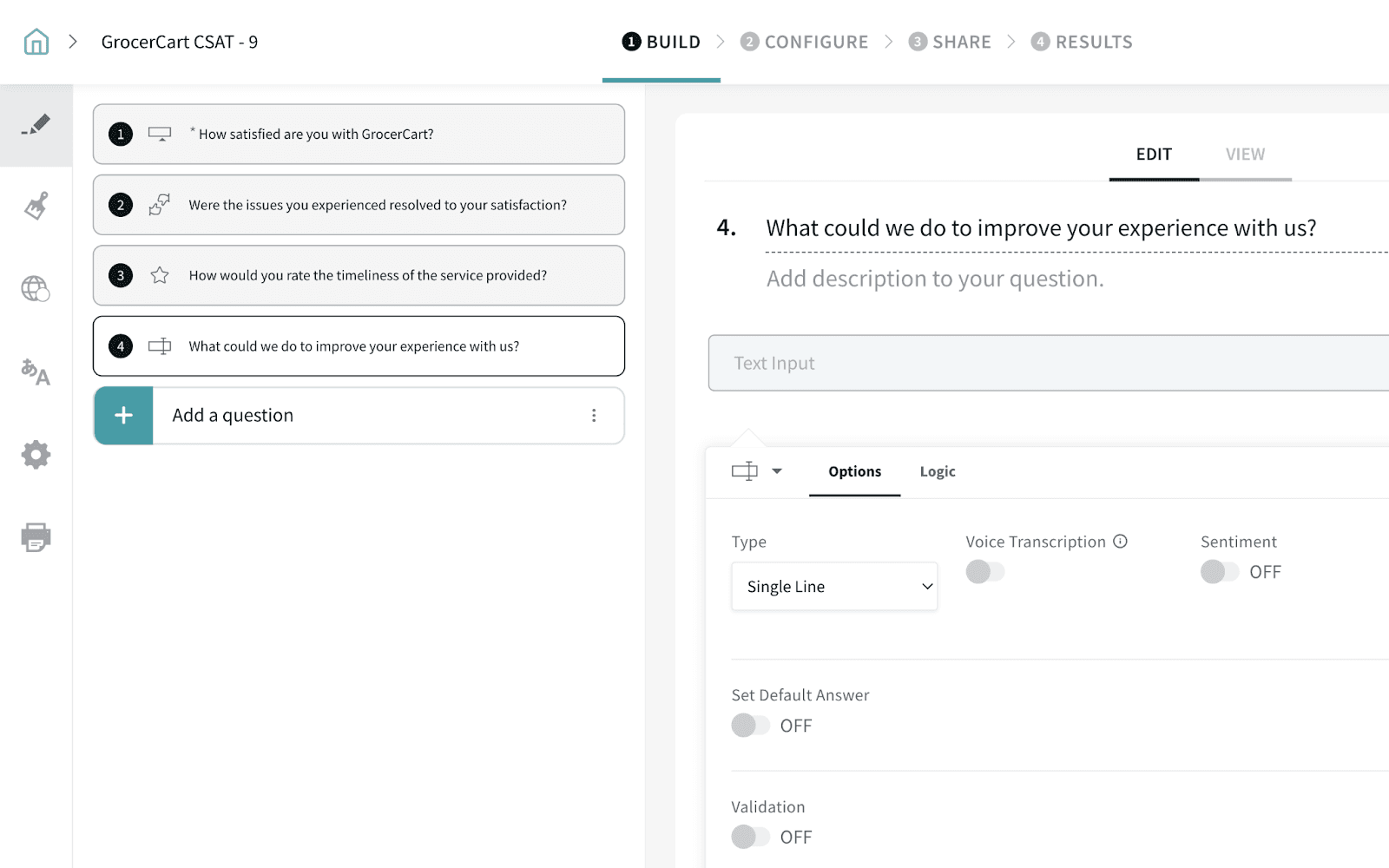Expand the question type icon dropdown arrow
Image resolution: width=1389 pixels, height=868 pixels.
tap(777, 471)
